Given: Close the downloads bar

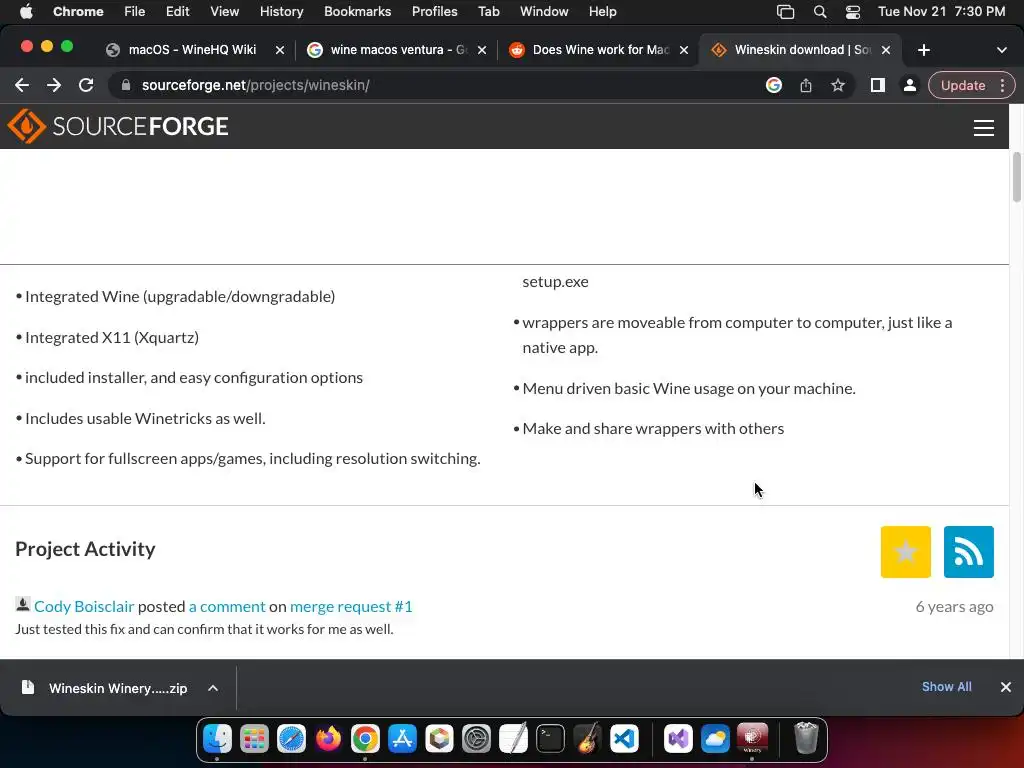Looking at the screenshot, I should pyautogui.click(x=1006, y=687).
